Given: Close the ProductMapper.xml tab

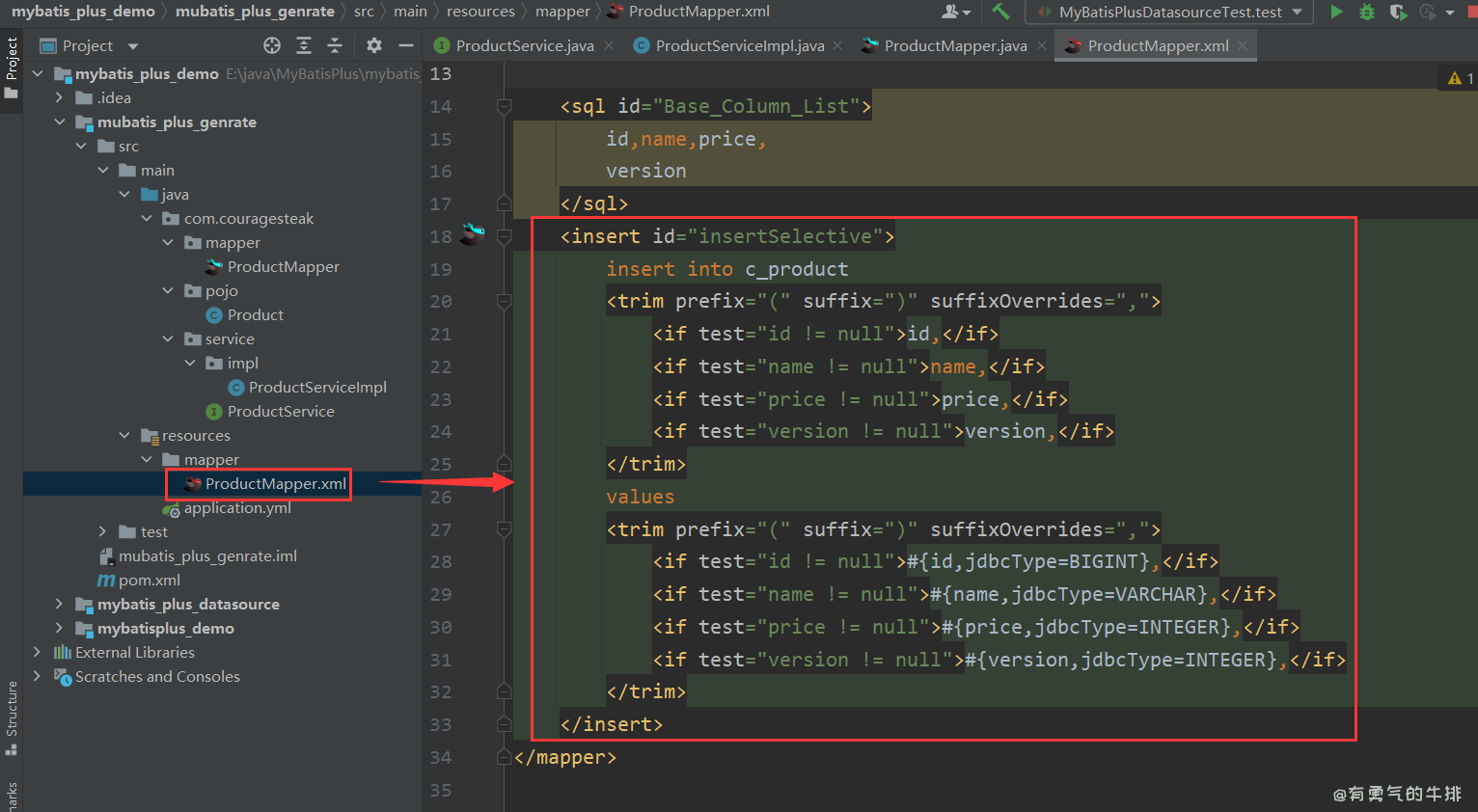Looking at the screenshot, I should click(1243, 45).
